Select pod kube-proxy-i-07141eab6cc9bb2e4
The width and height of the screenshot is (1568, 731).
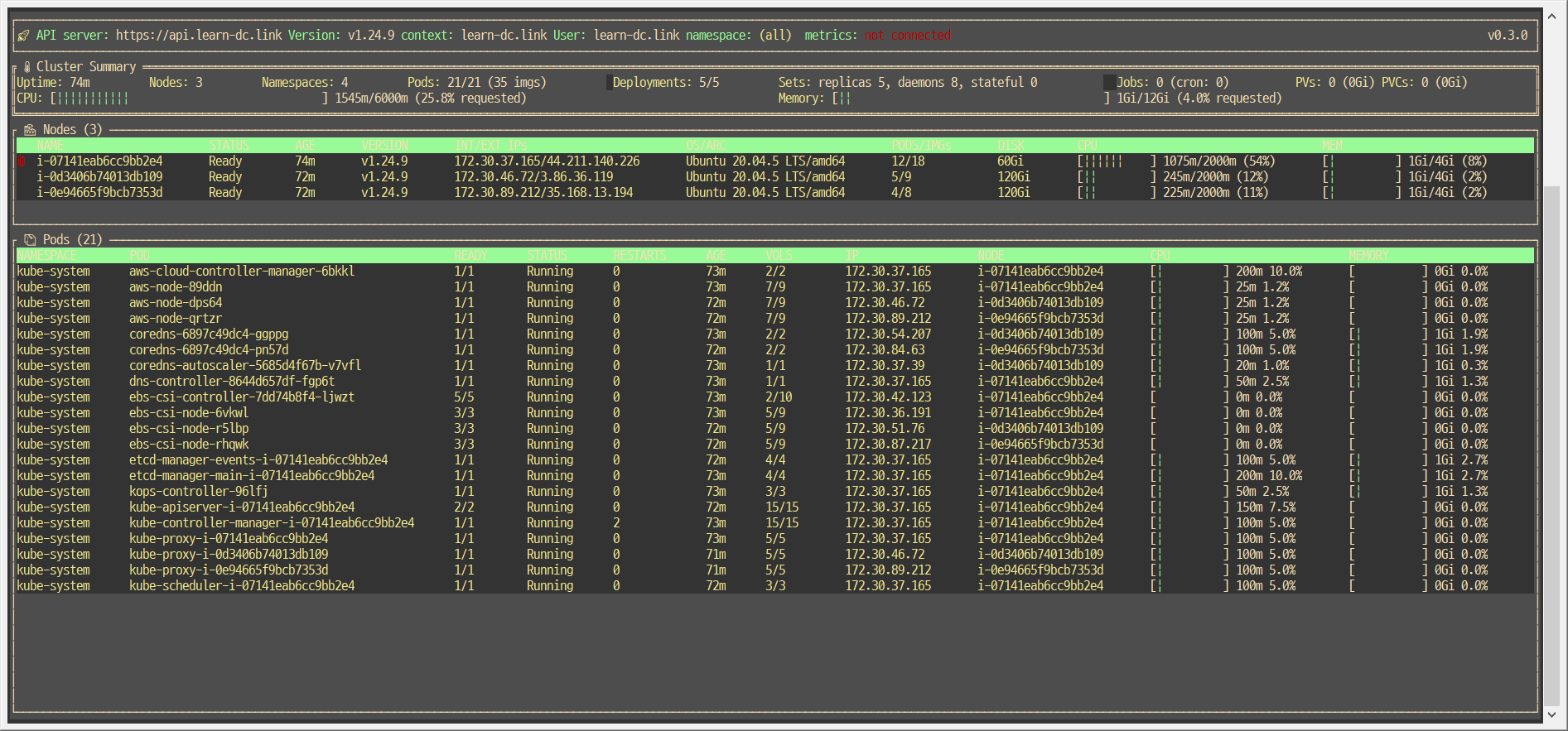[x=775, y=539]
